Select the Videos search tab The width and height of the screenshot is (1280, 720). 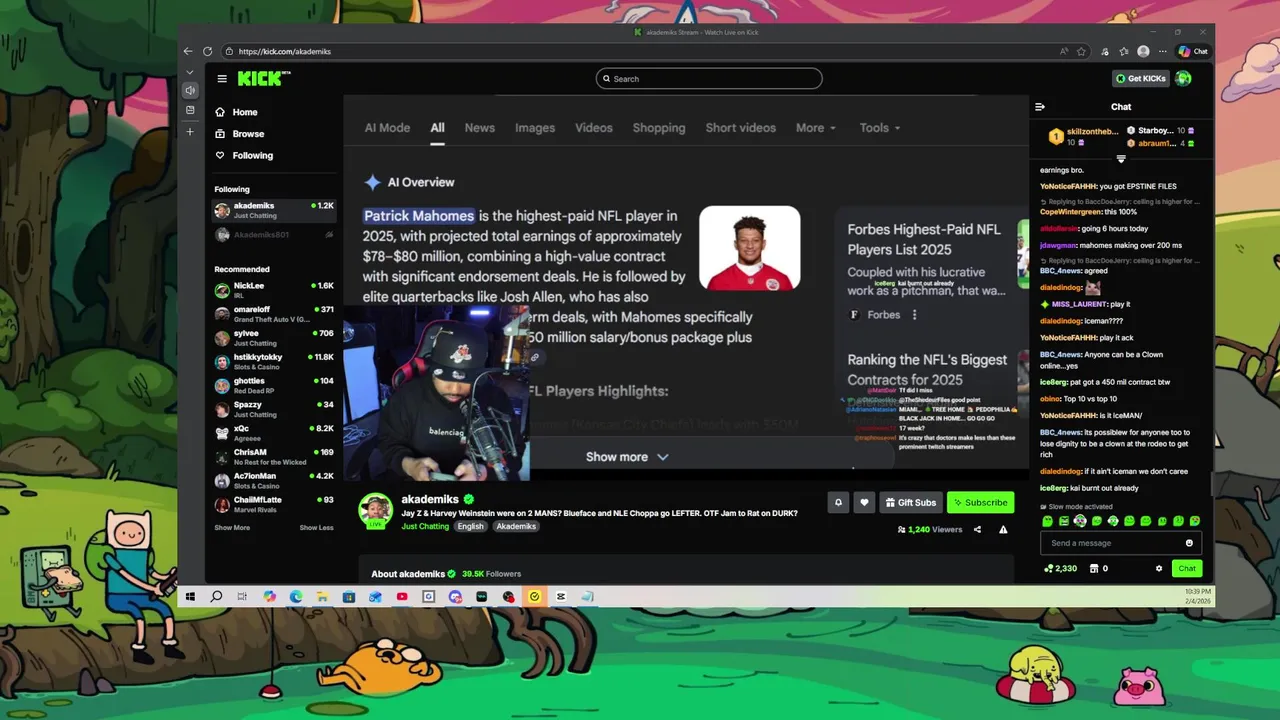594,128
